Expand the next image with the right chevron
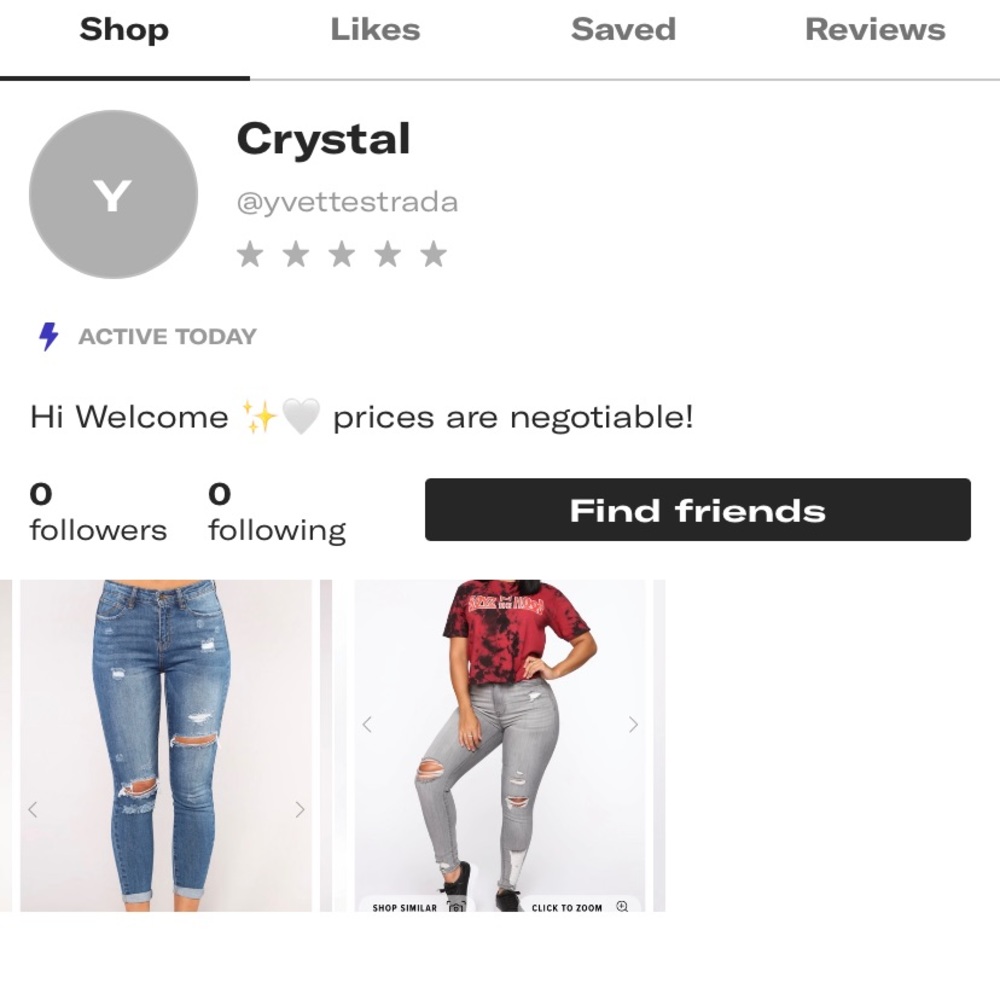This screenshot has width=1000, height=1000. (633, 723)
